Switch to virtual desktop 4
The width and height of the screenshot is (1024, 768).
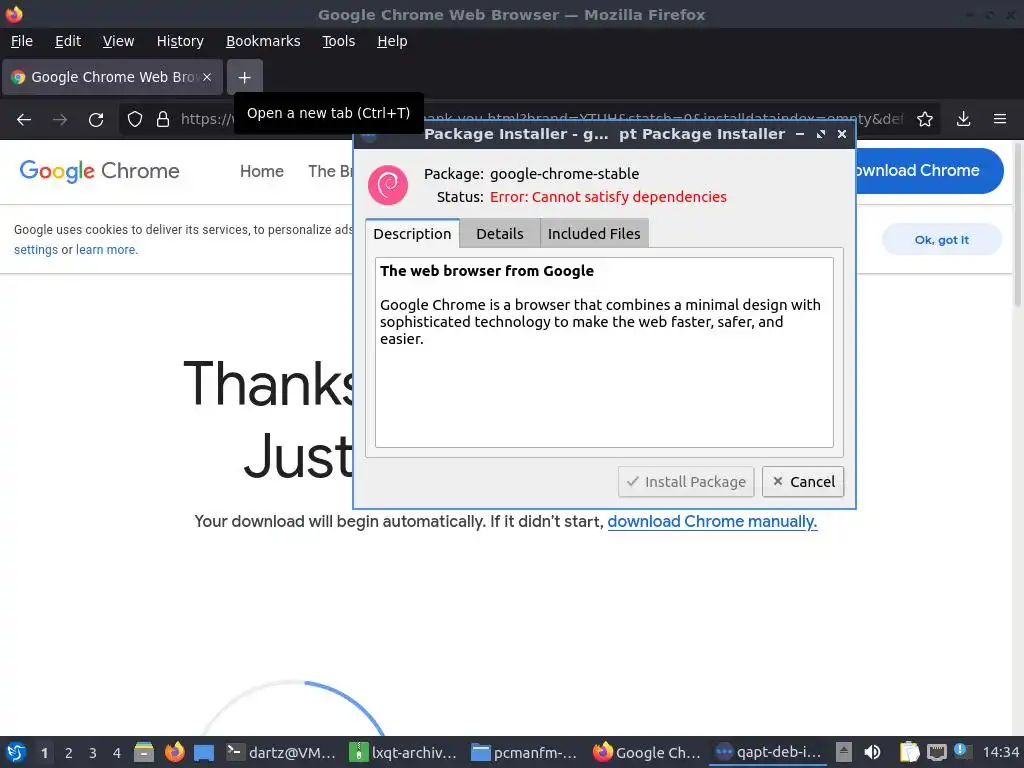click(117, 753)
